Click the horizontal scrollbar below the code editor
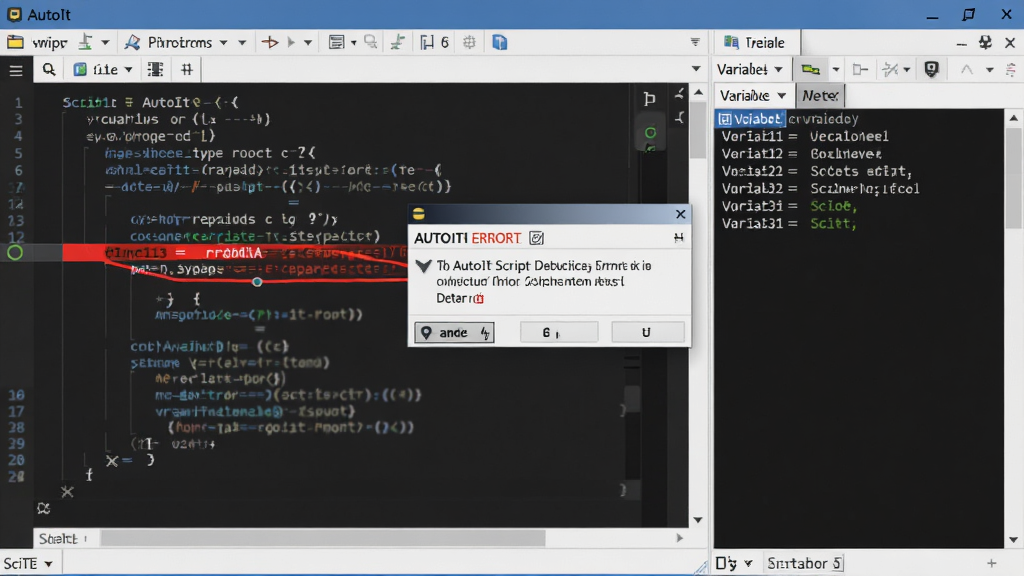This screenshot has height=576, width=1024. coord(323,539)
